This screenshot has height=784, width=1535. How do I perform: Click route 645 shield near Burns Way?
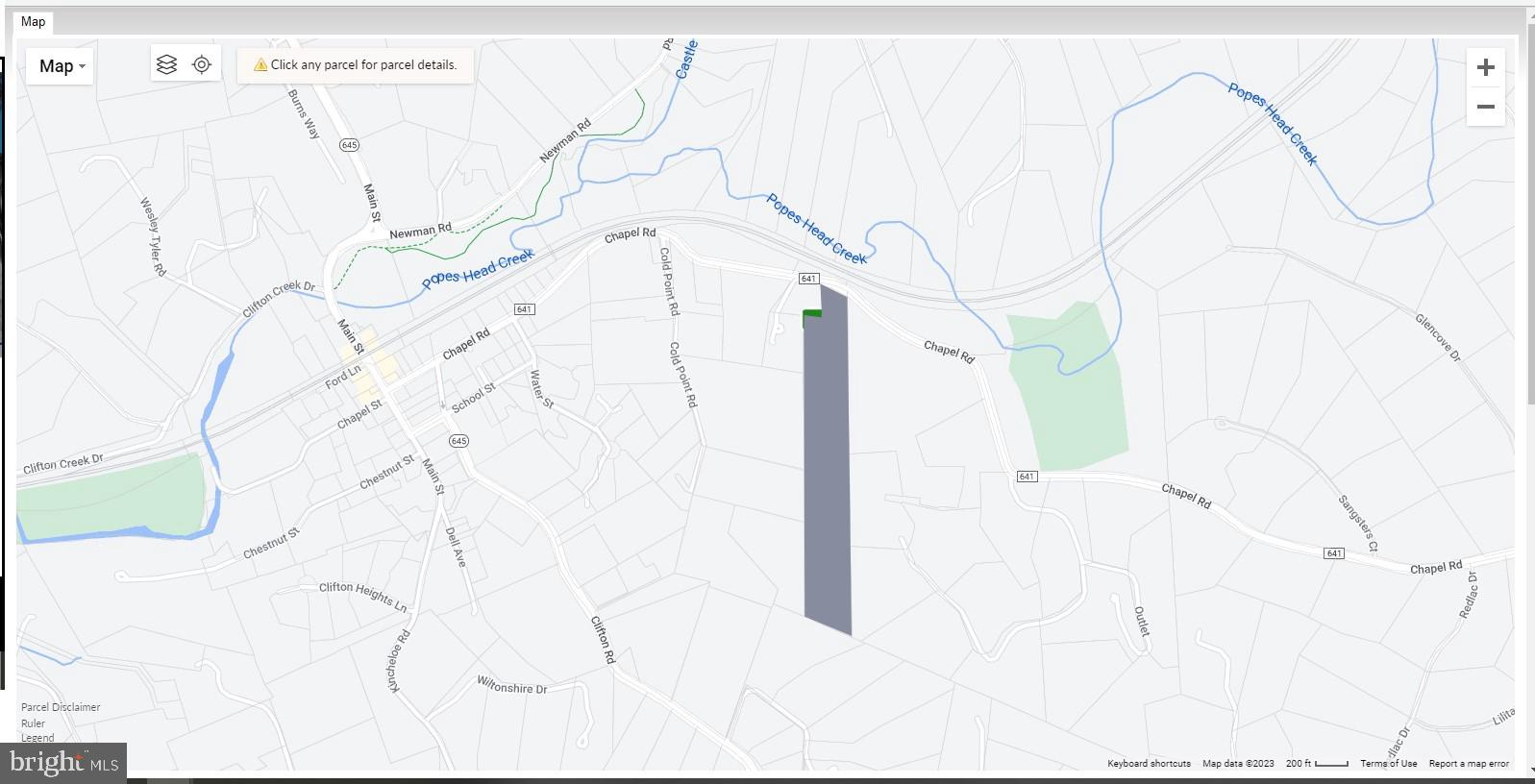349,145
